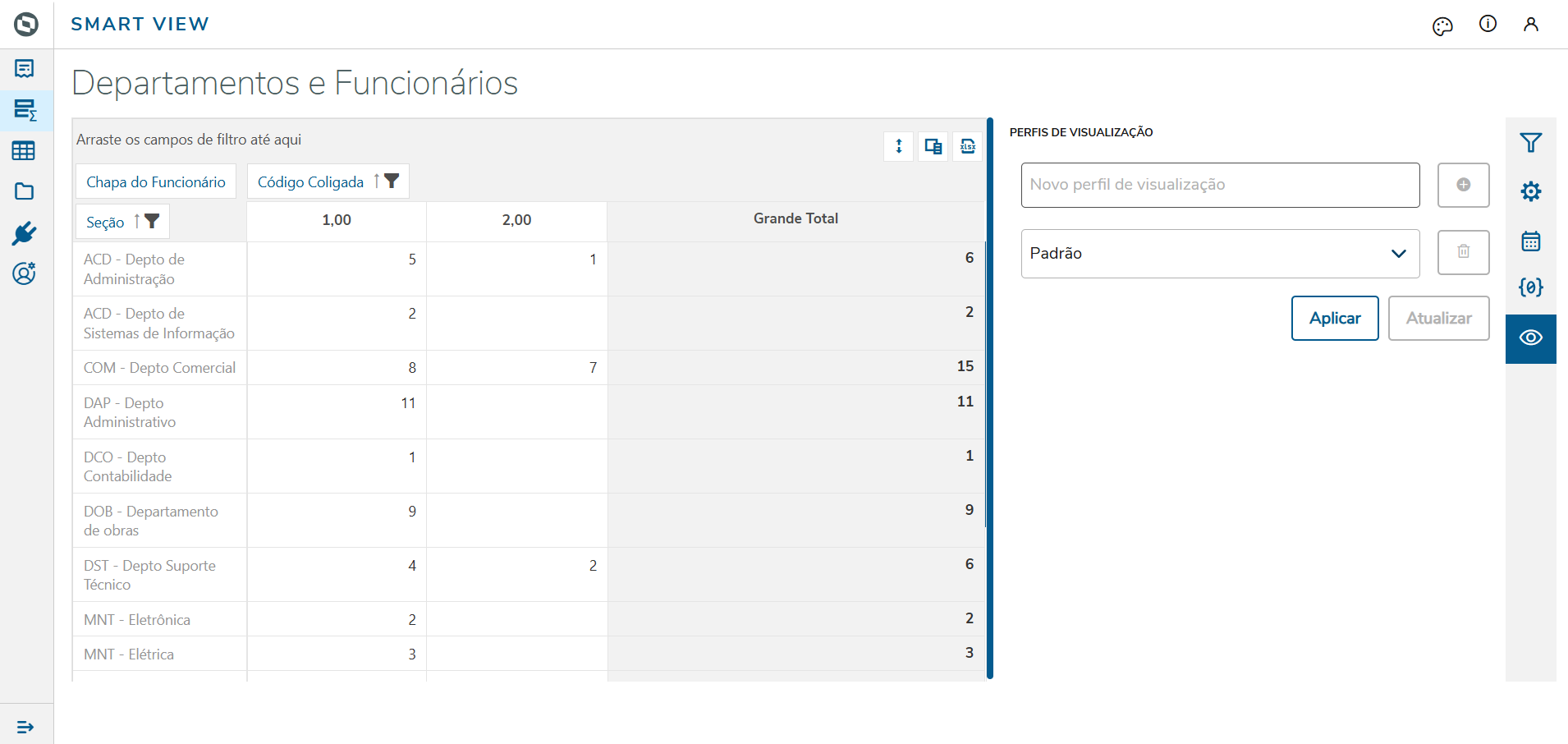Viewport: 1568px width, 744px height.
Task: Open the user profile icon in header
Action: (x=1531, y=25)
